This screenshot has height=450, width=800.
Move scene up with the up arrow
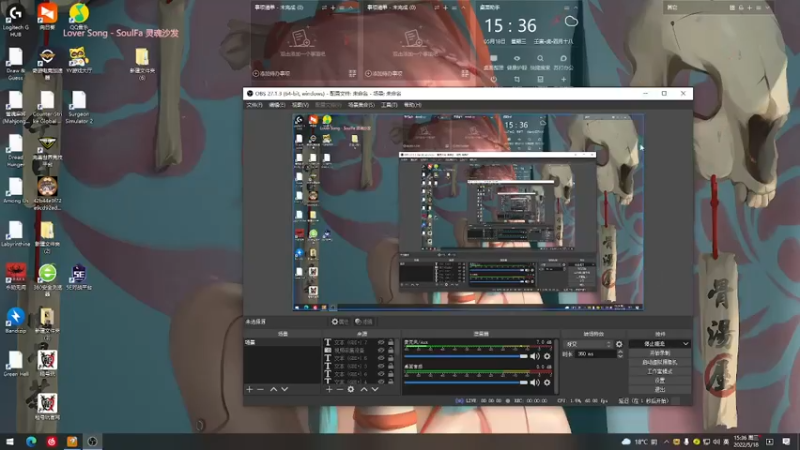273,389
